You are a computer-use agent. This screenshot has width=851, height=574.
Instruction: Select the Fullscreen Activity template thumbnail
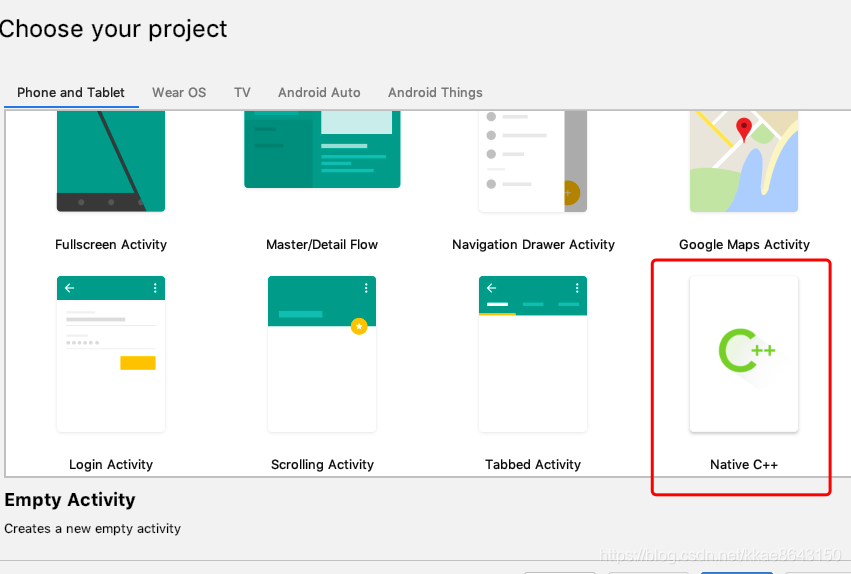click(111, 161)
